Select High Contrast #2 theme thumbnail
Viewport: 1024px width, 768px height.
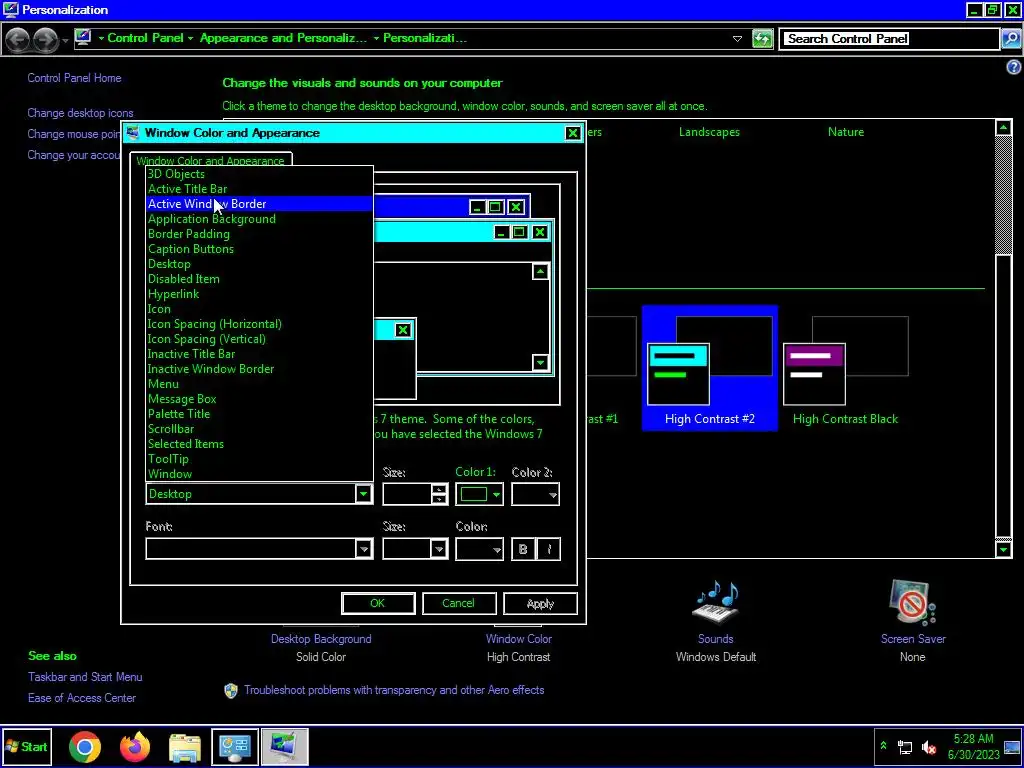pos(709,368)
